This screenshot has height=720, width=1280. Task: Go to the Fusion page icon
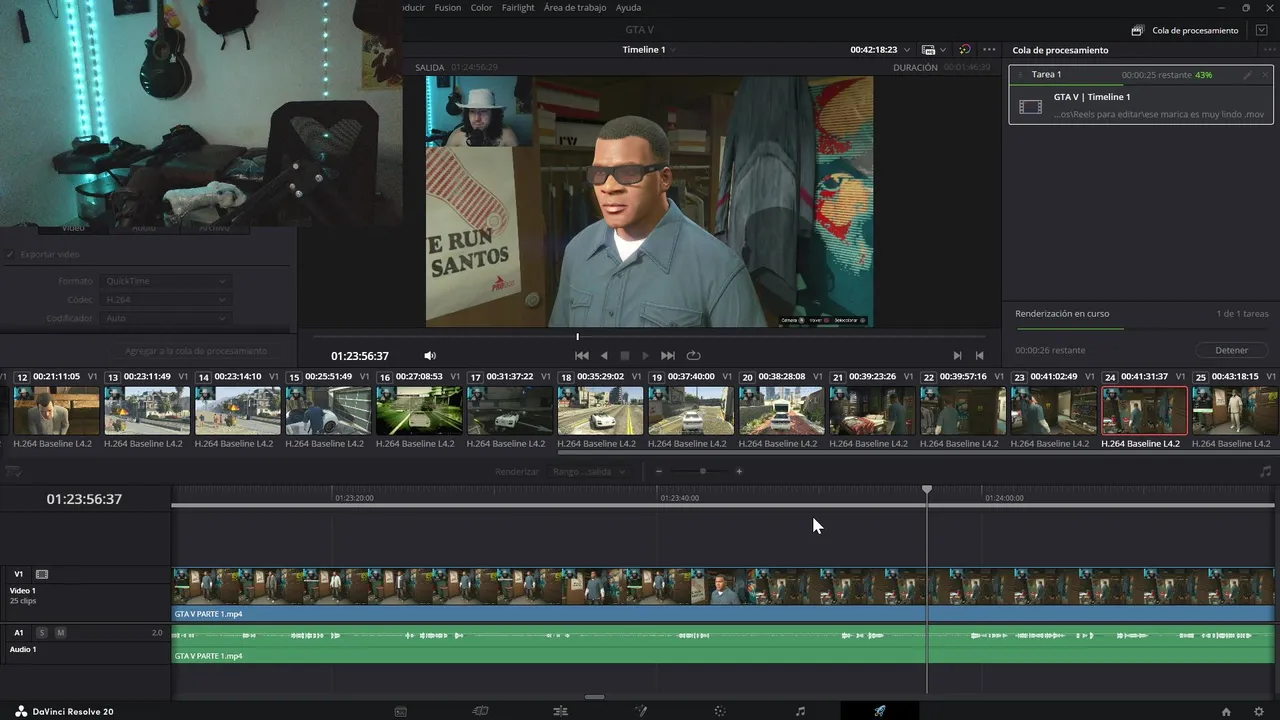[641, 711]
